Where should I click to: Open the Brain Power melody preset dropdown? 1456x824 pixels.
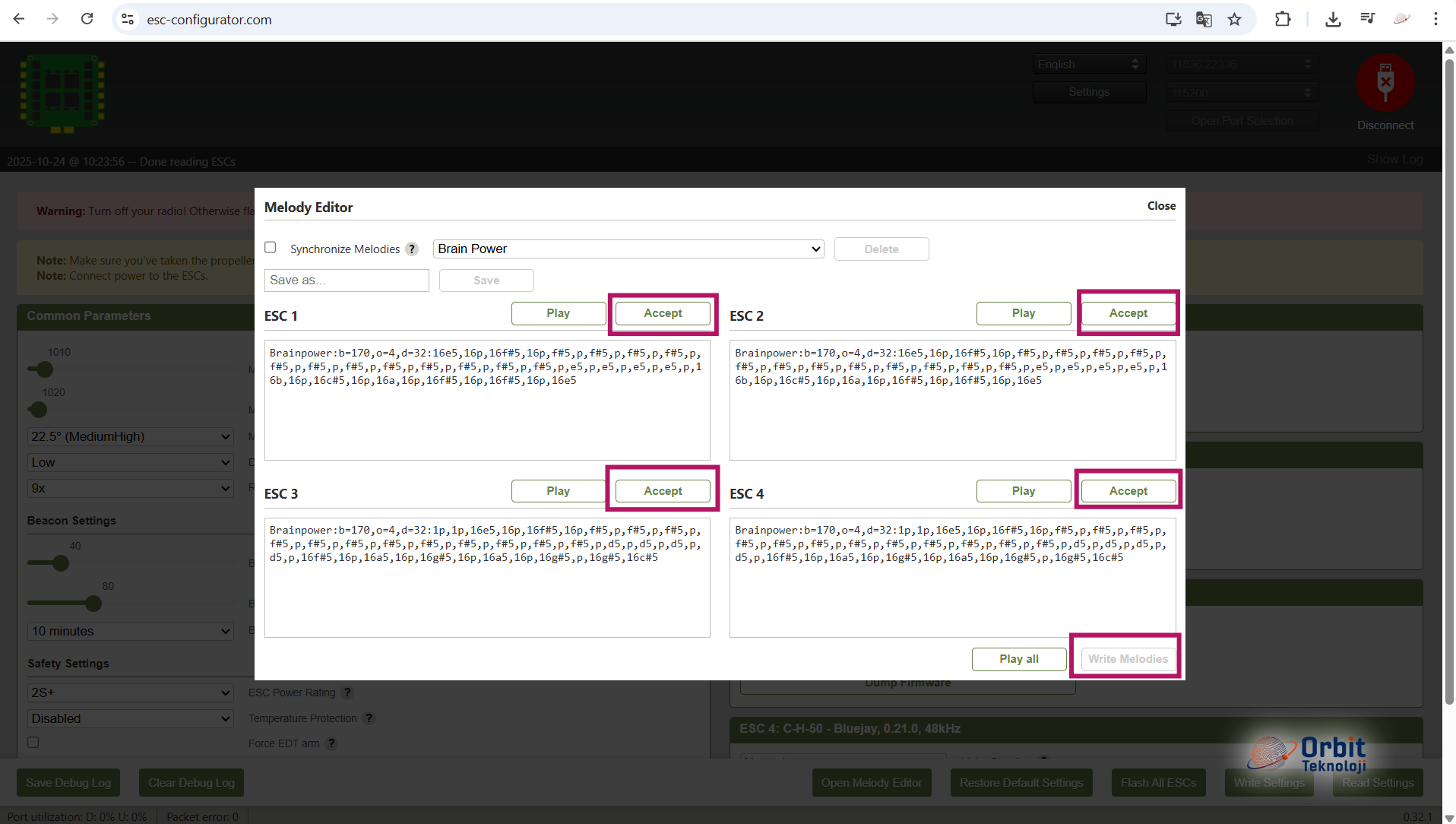[x=628, y=249]
